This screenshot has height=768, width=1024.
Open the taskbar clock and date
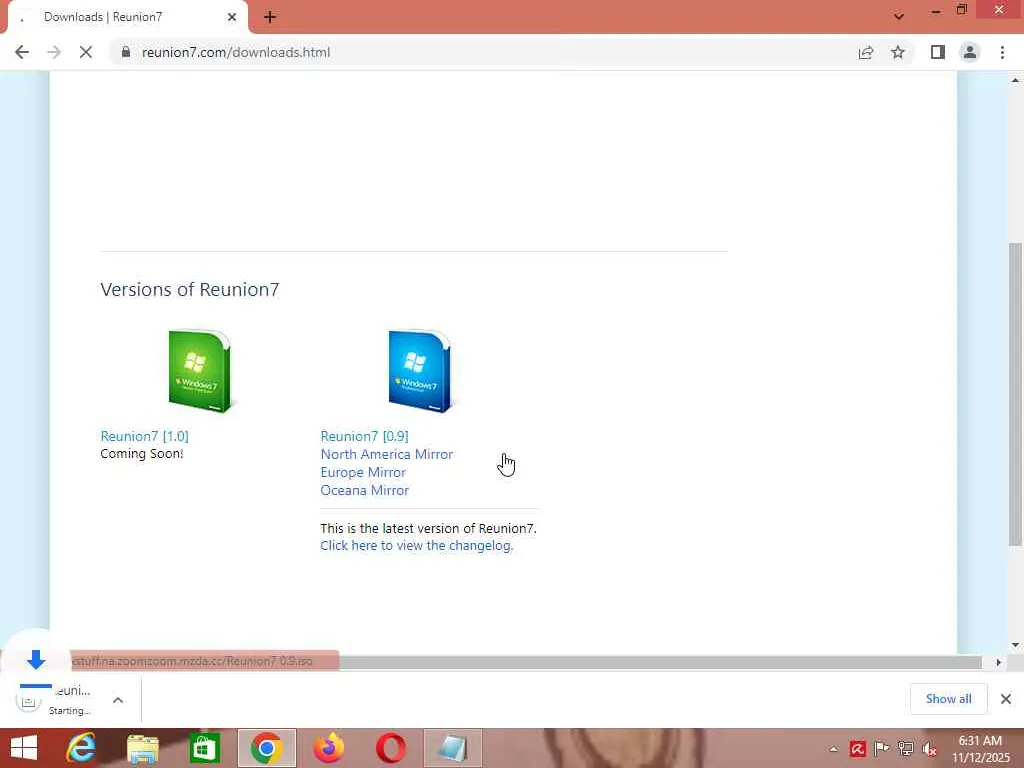[980, 749]
